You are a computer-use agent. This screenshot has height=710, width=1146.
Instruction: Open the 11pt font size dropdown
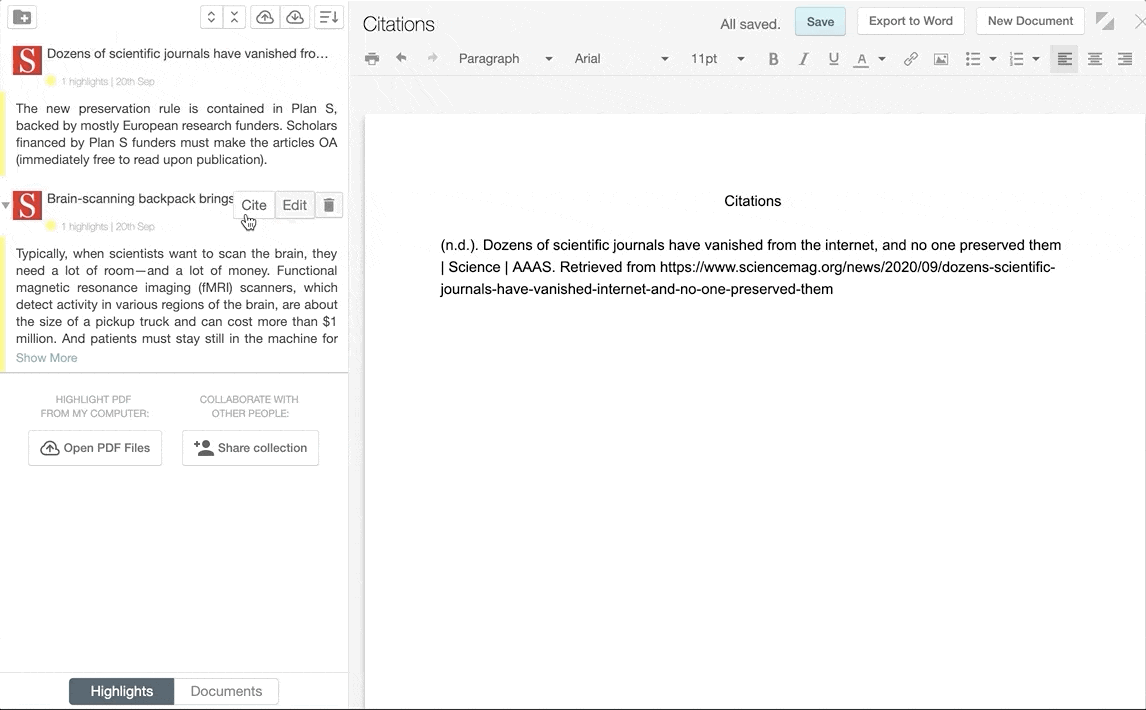tap(715, 59)
